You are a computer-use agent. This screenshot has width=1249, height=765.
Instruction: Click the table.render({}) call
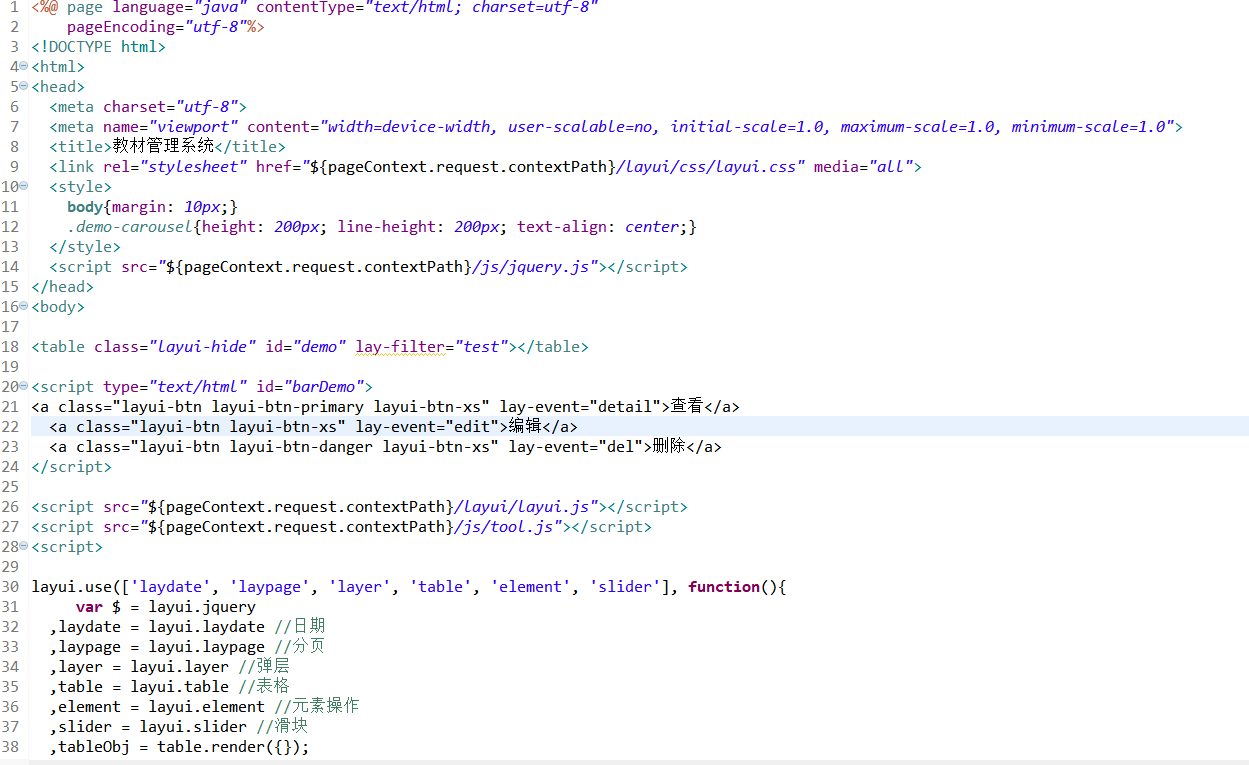point(229,747)
